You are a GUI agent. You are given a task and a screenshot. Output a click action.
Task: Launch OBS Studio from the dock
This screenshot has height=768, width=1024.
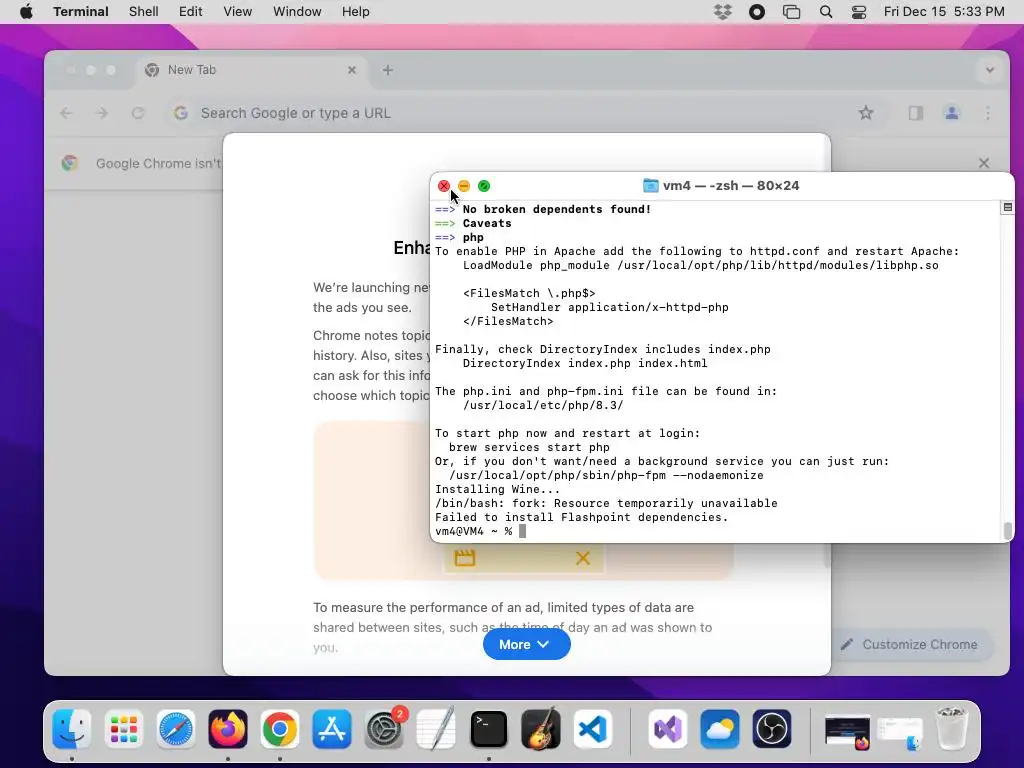[x=771, y=729]
